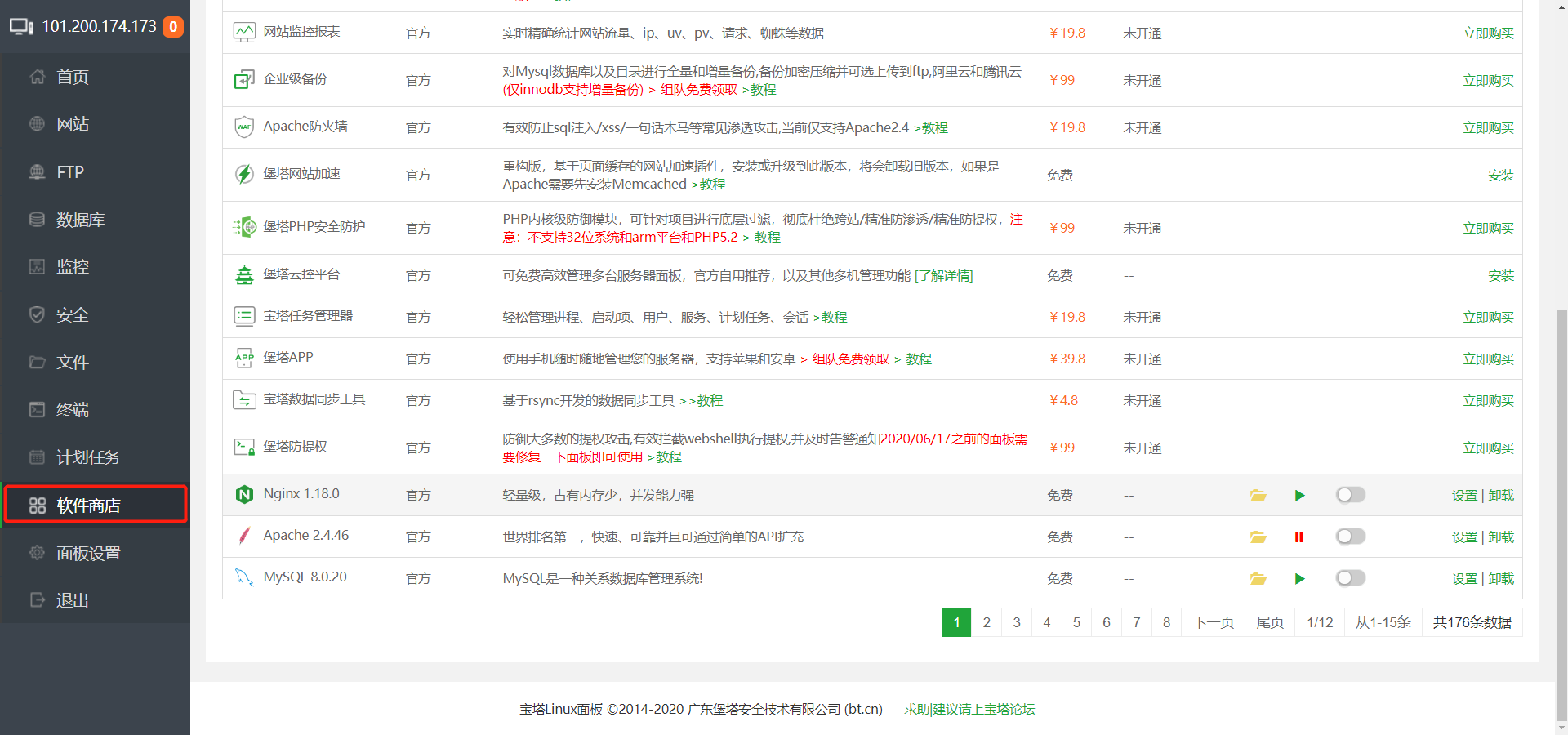Open the folder icon for Nginx 1.18.0

pos(1258,496)
